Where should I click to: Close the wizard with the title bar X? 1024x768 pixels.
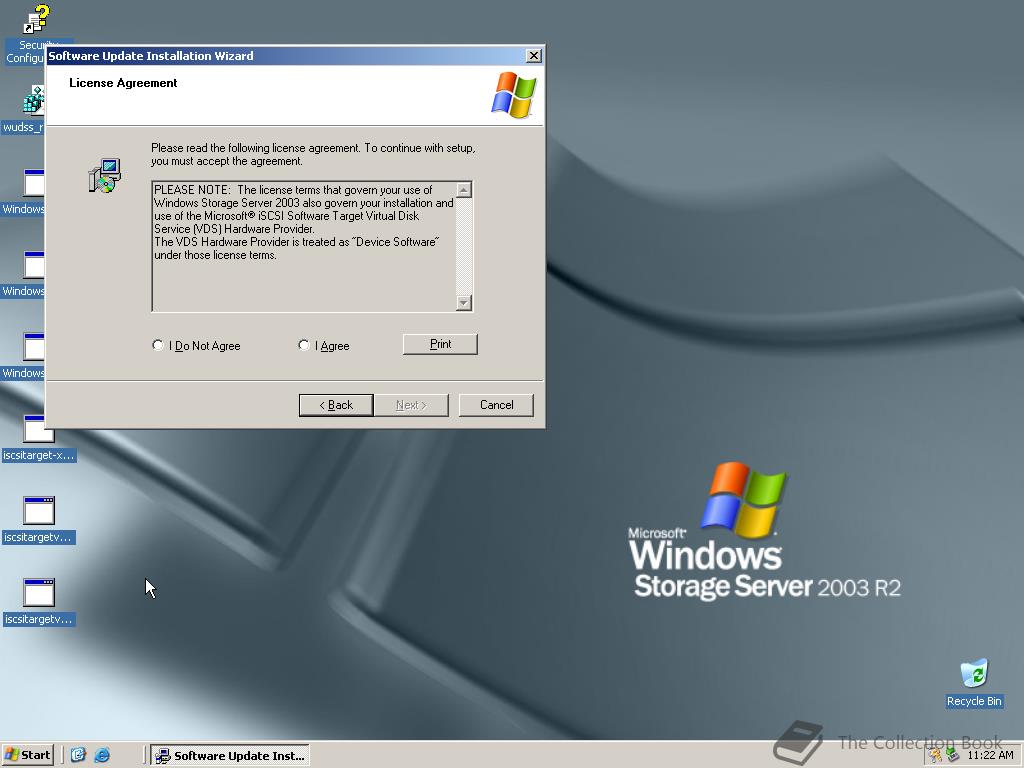(534, 56)
